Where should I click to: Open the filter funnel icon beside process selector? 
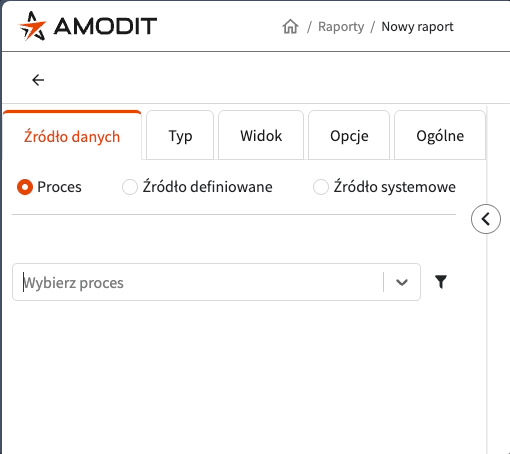pos(441,282)
